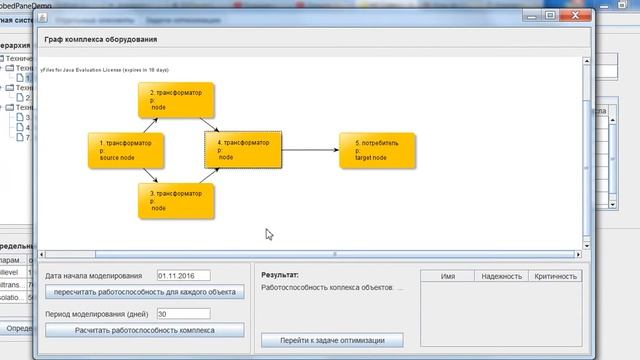This screenshot has height=360, width=640.
Task: Click graph horizontal scrollbar left arrow
Action: [42, 254]
